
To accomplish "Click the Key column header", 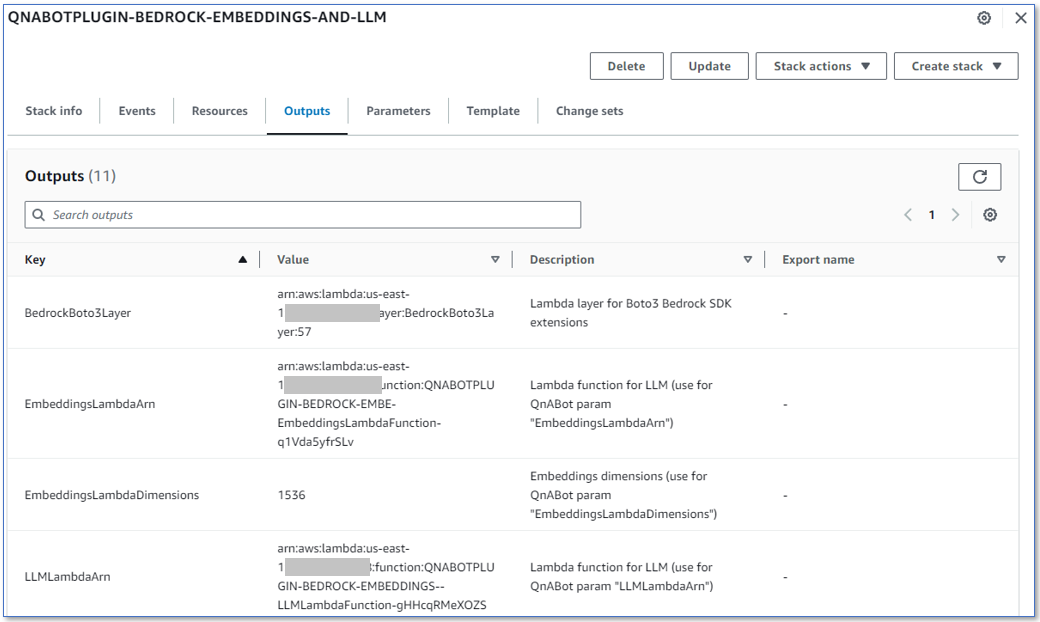I will tap(35, 260).
